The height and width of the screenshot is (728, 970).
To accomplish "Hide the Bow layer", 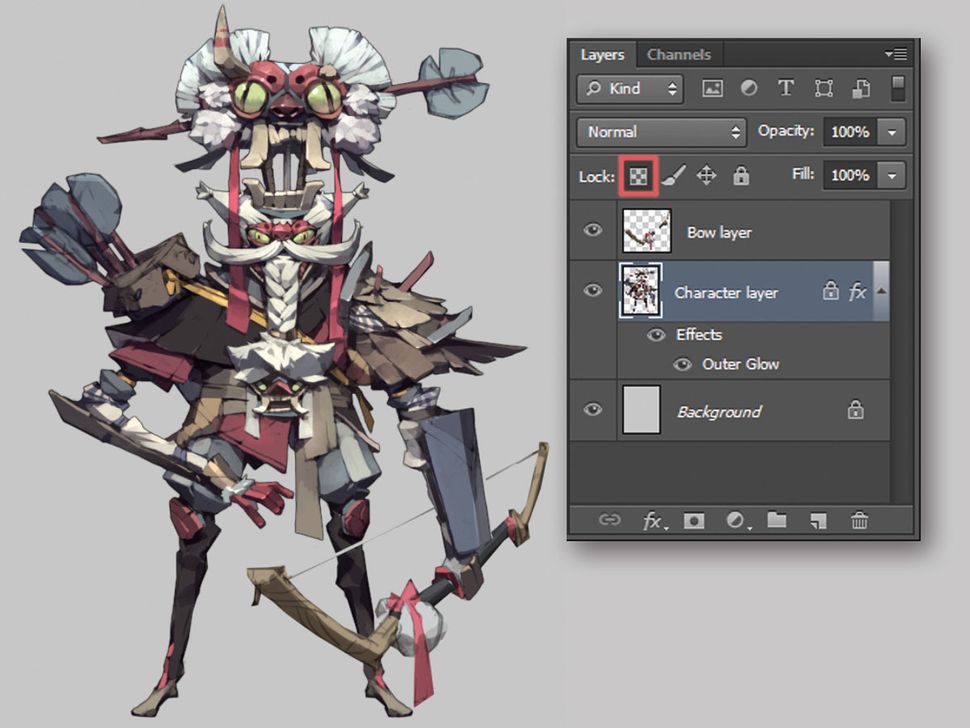I will pos(593,229).
